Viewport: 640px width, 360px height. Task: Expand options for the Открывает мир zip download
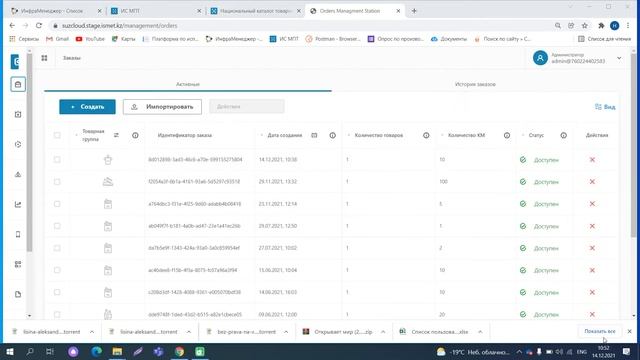pos(383,332)
